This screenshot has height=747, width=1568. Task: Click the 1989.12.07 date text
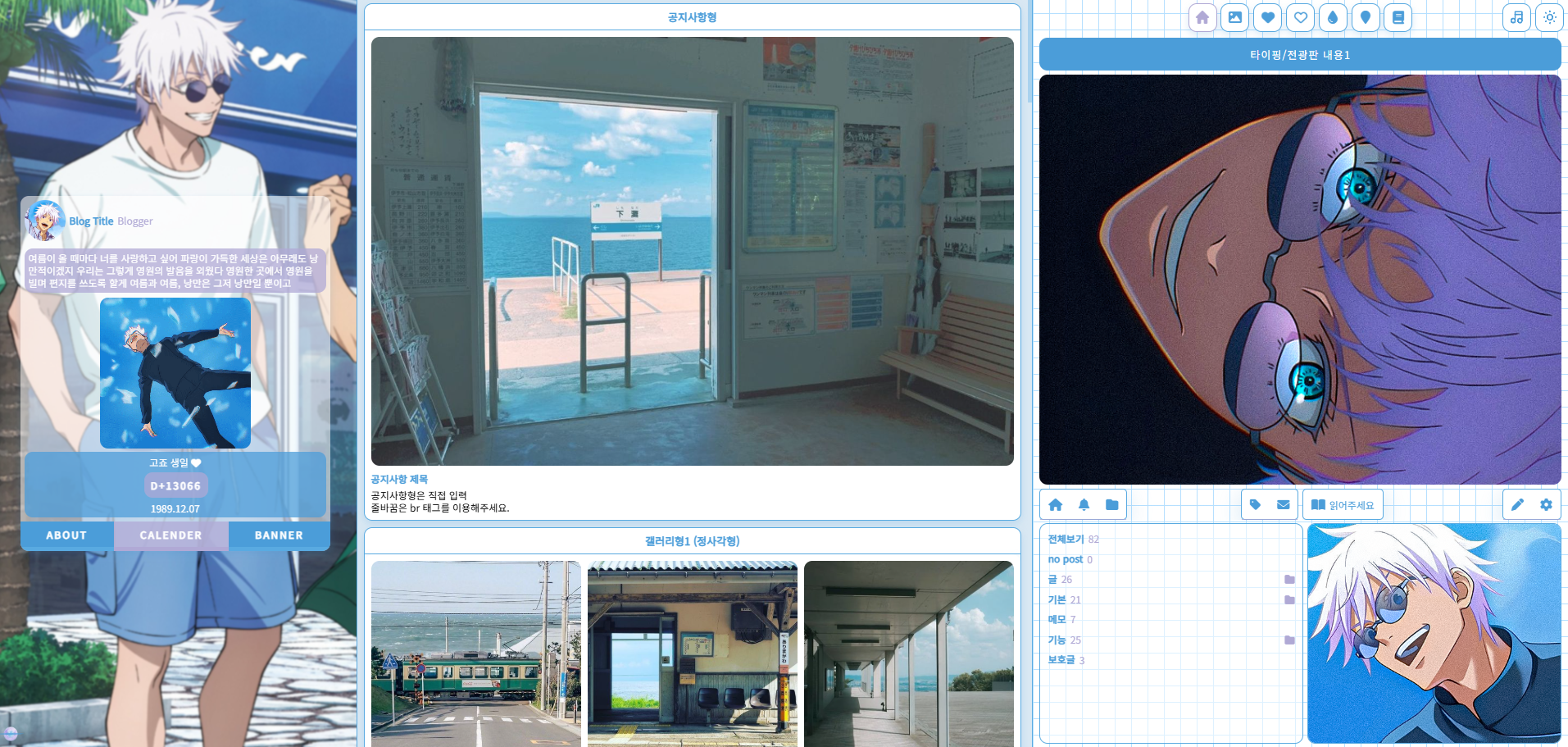click(x=175, y=509)
